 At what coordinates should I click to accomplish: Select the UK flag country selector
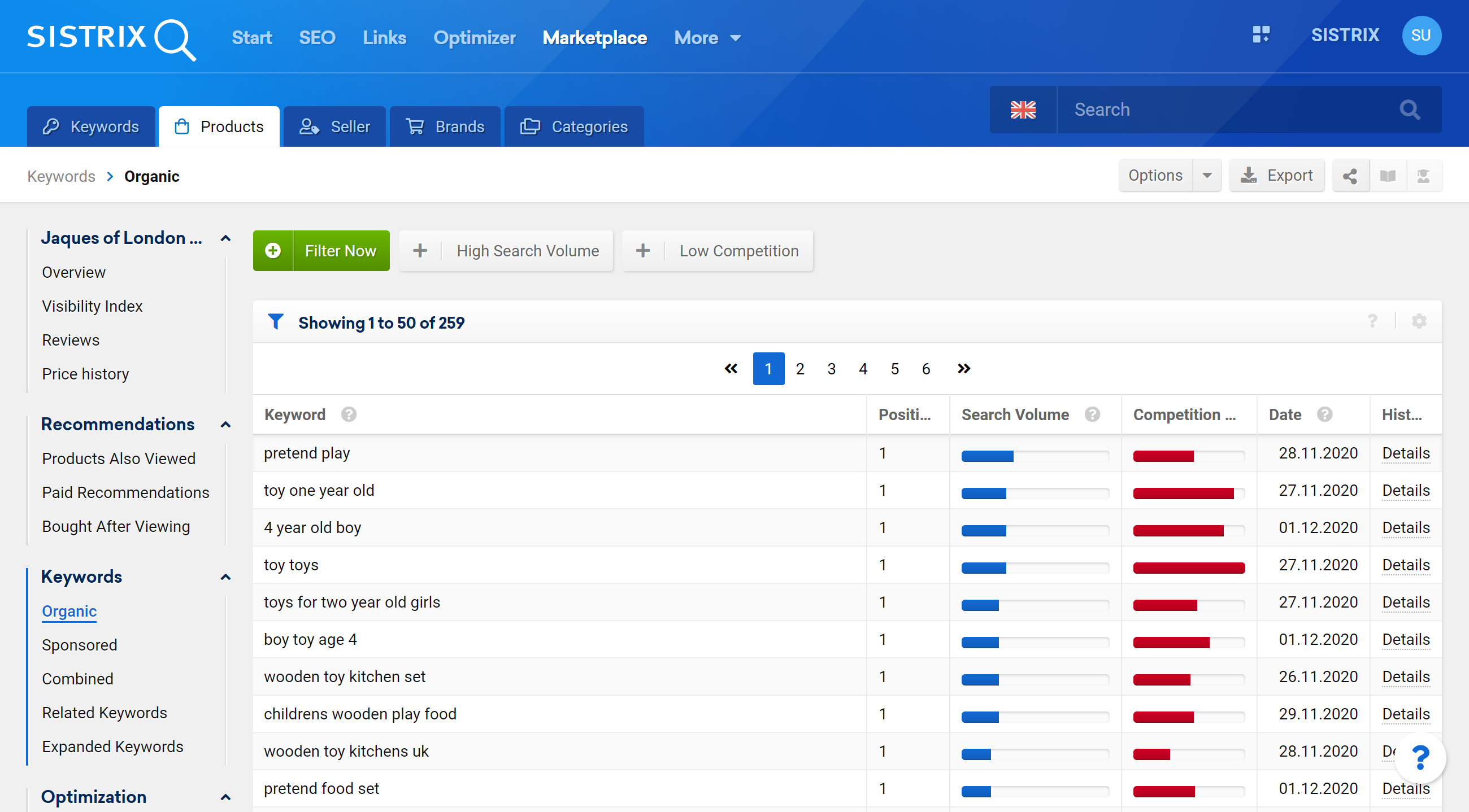point(1023,110)
